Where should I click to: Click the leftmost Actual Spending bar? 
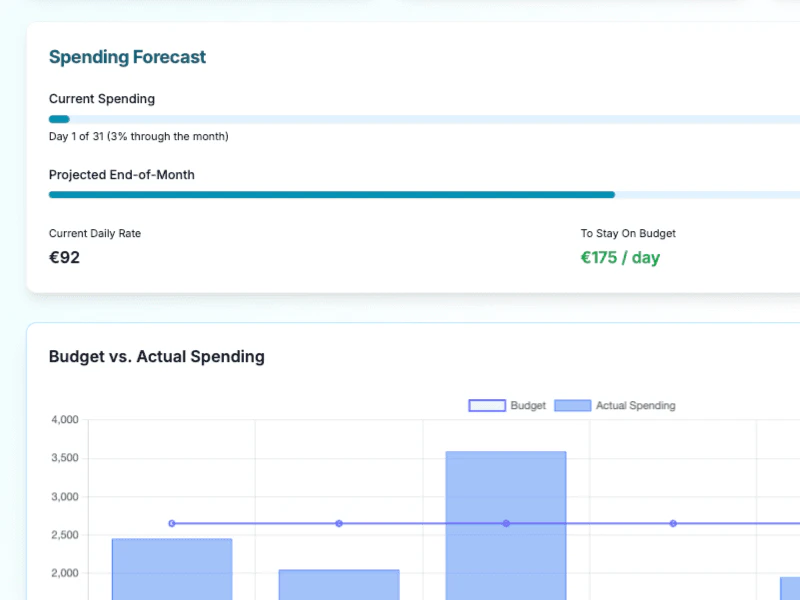[172, 570]
